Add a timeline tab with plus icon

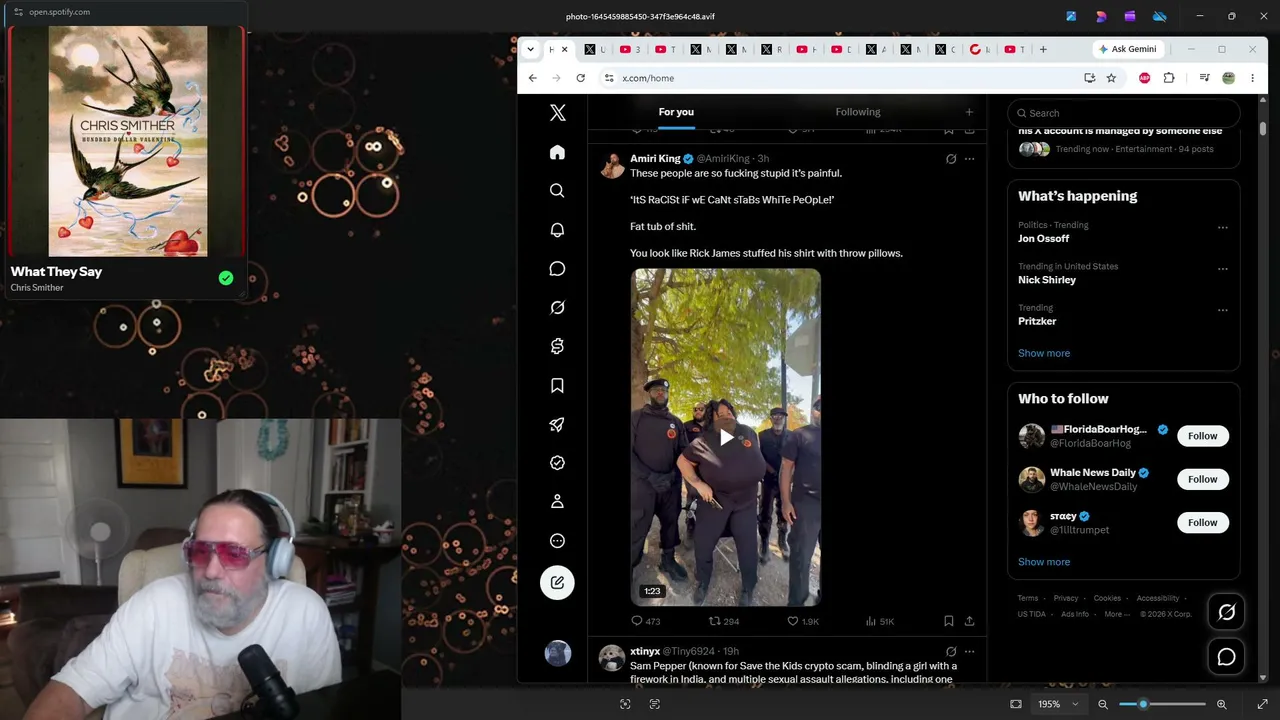tap(969, 112)
